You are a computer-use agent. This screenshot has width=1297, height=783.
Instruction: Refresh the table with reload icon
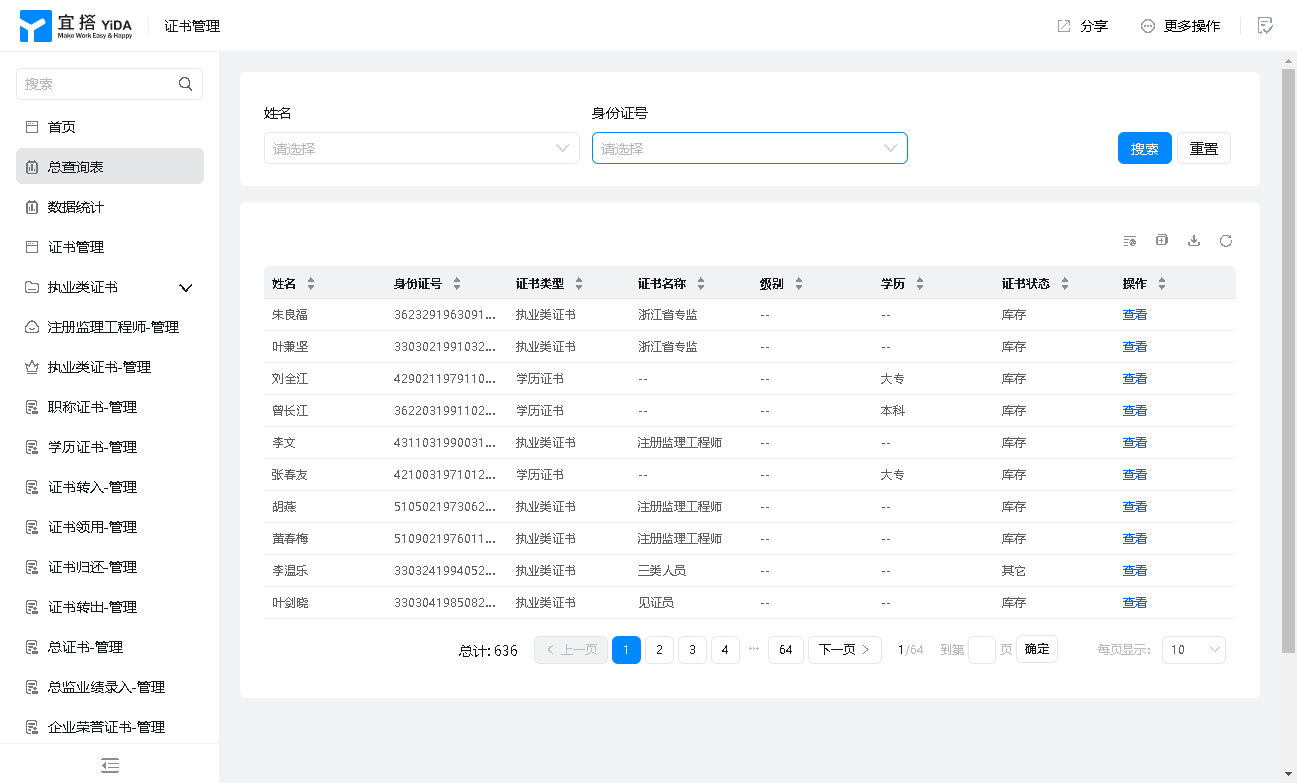point(1226,240)
